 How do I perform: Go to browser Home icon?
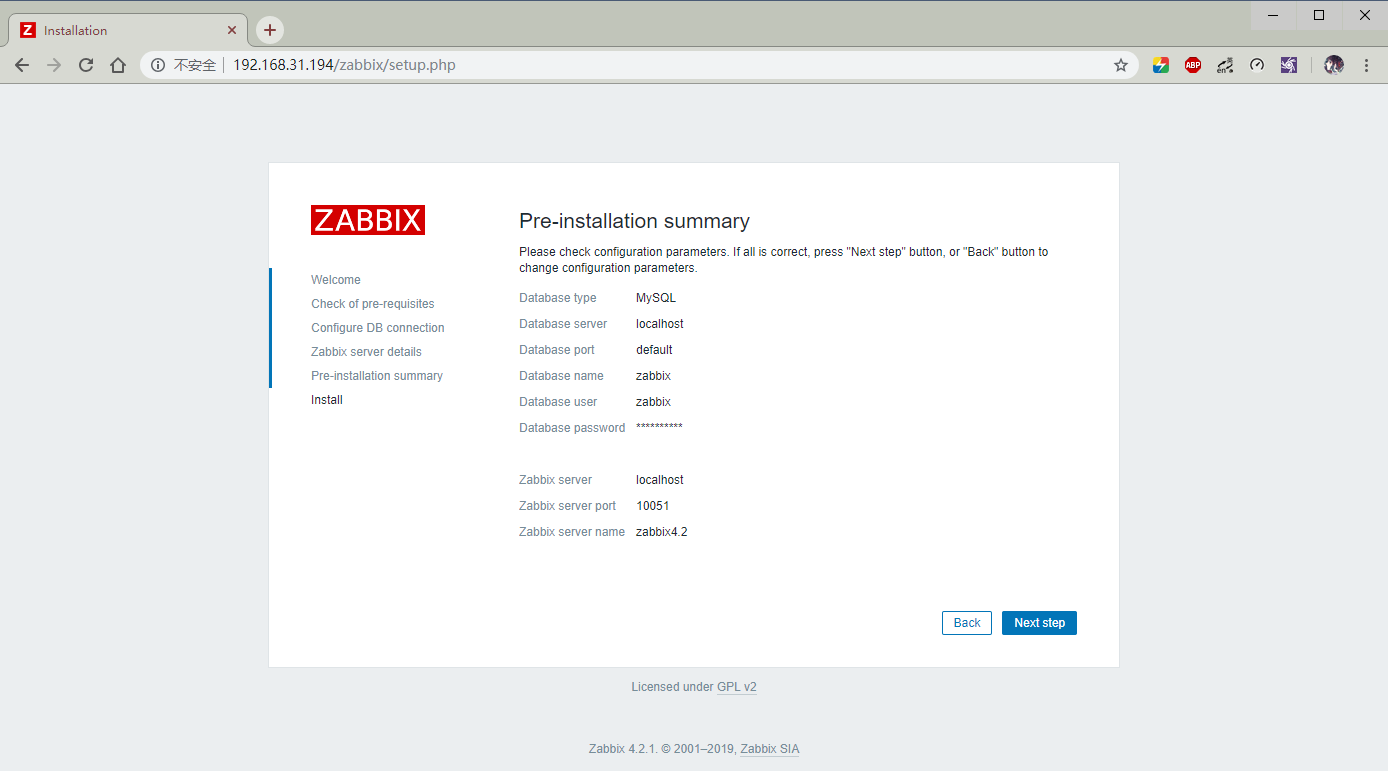[118, 65]
